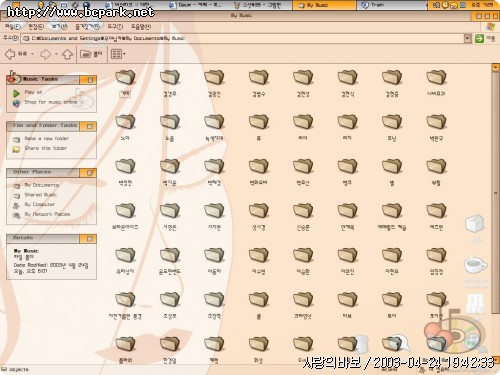The image size is (500, 375).
Task: Click the scrollbar up arrow
Action: click(x=495, y=68)
